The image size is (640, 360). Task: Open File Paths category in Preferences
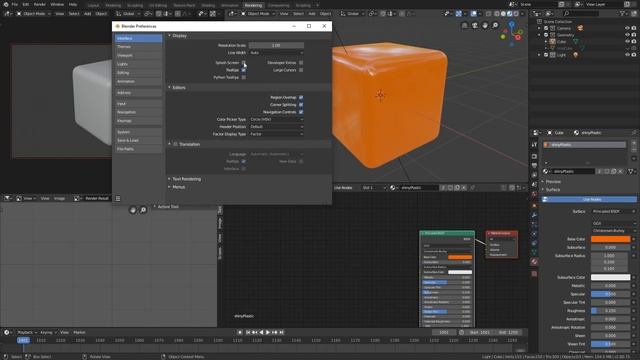click(138, 149)
